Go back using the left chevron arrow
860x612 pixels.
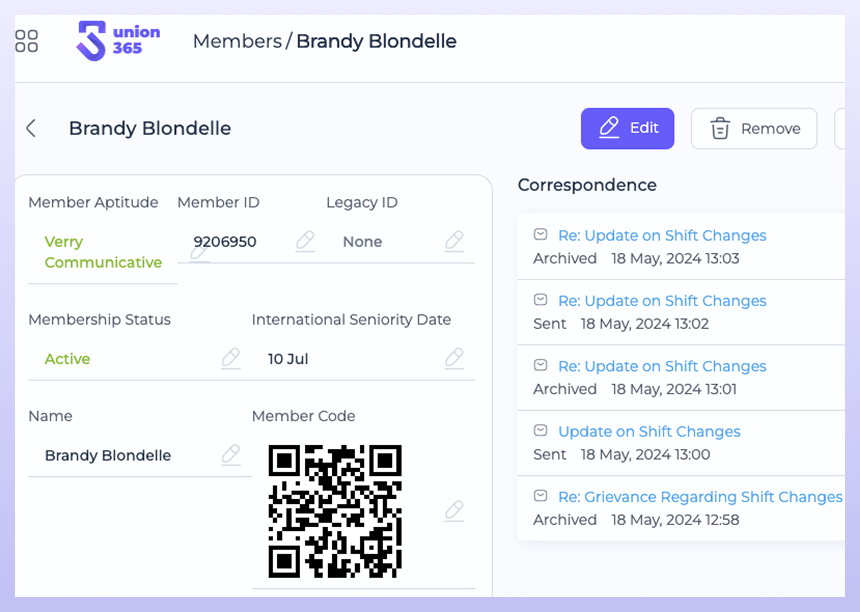31,128
